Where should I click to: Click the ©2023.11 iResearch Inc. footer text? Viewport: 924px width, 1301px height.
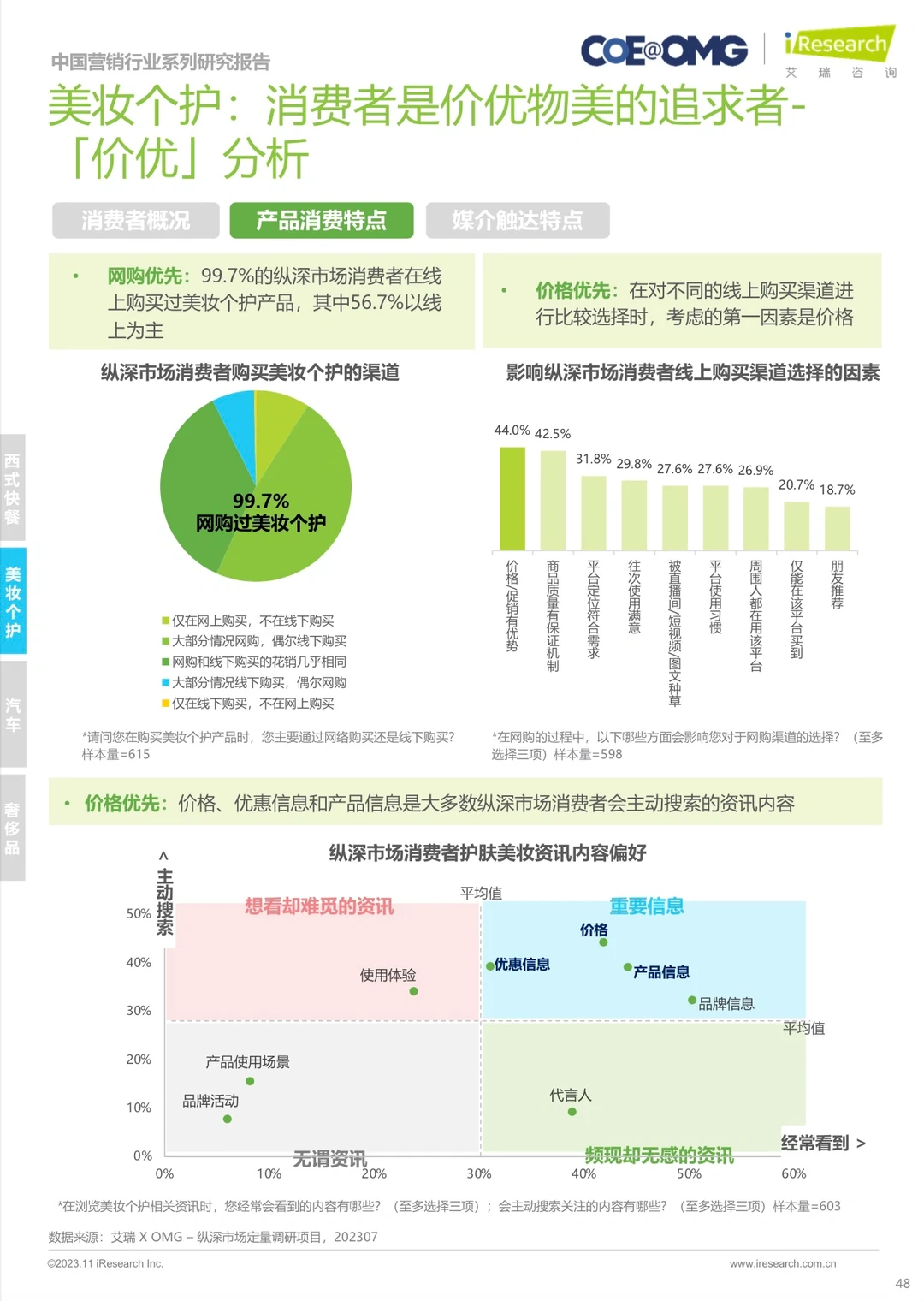tap(105, 1263)
